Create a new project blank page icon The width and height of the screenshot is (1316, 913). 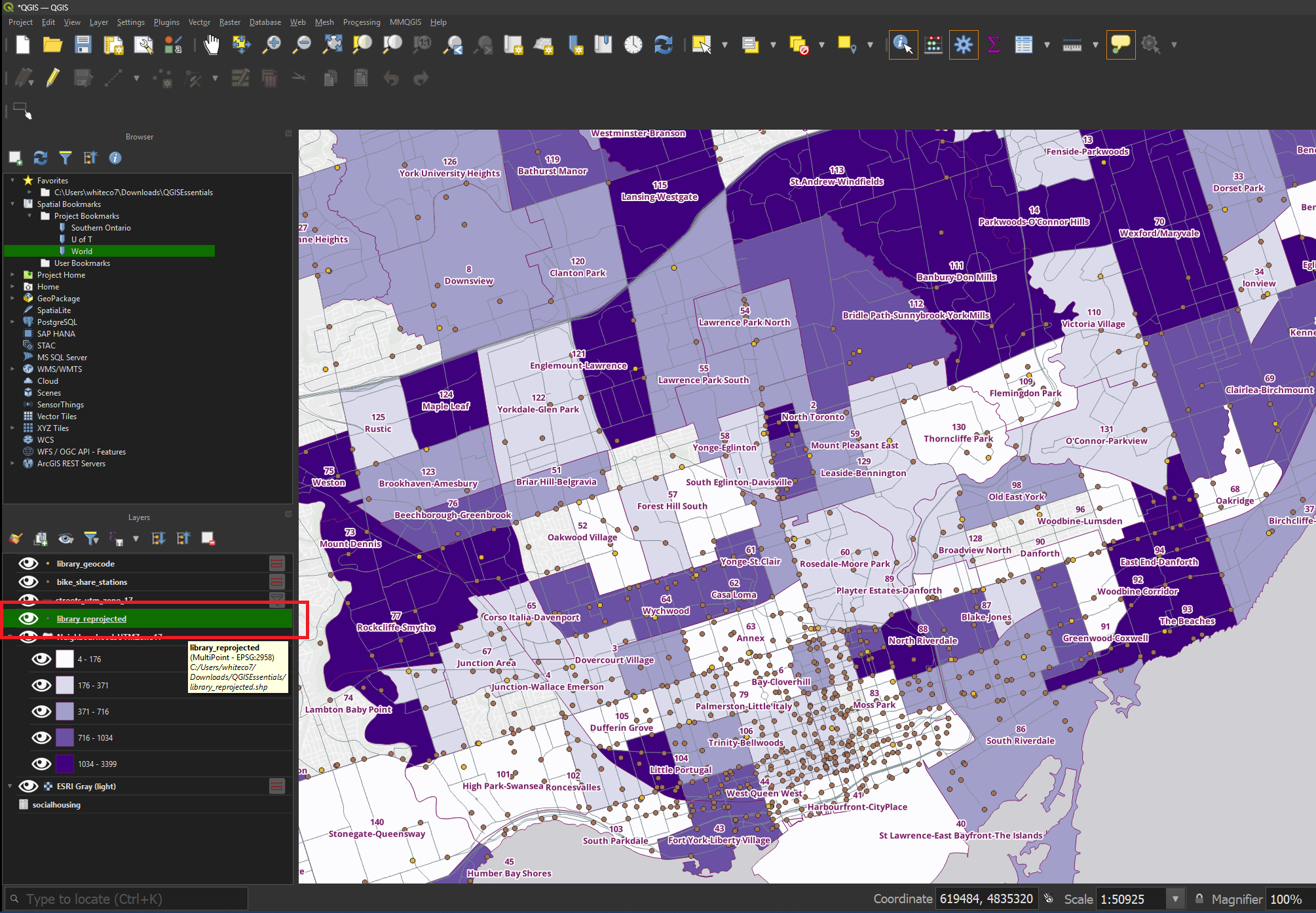[23, 45]
